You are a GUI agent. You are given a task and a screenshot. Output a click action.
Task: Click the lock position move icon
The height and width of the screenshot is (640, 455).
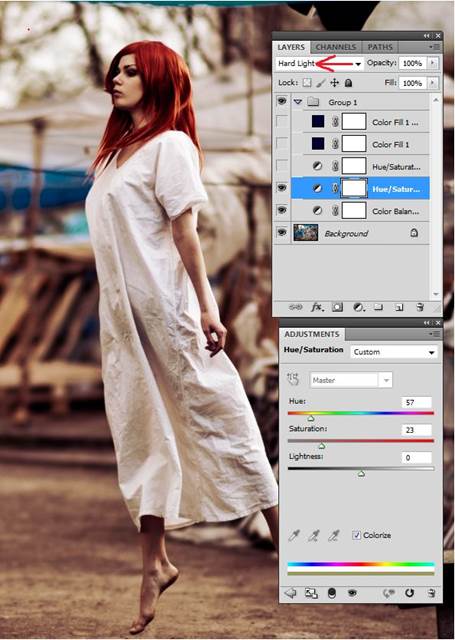click(335, 83)
